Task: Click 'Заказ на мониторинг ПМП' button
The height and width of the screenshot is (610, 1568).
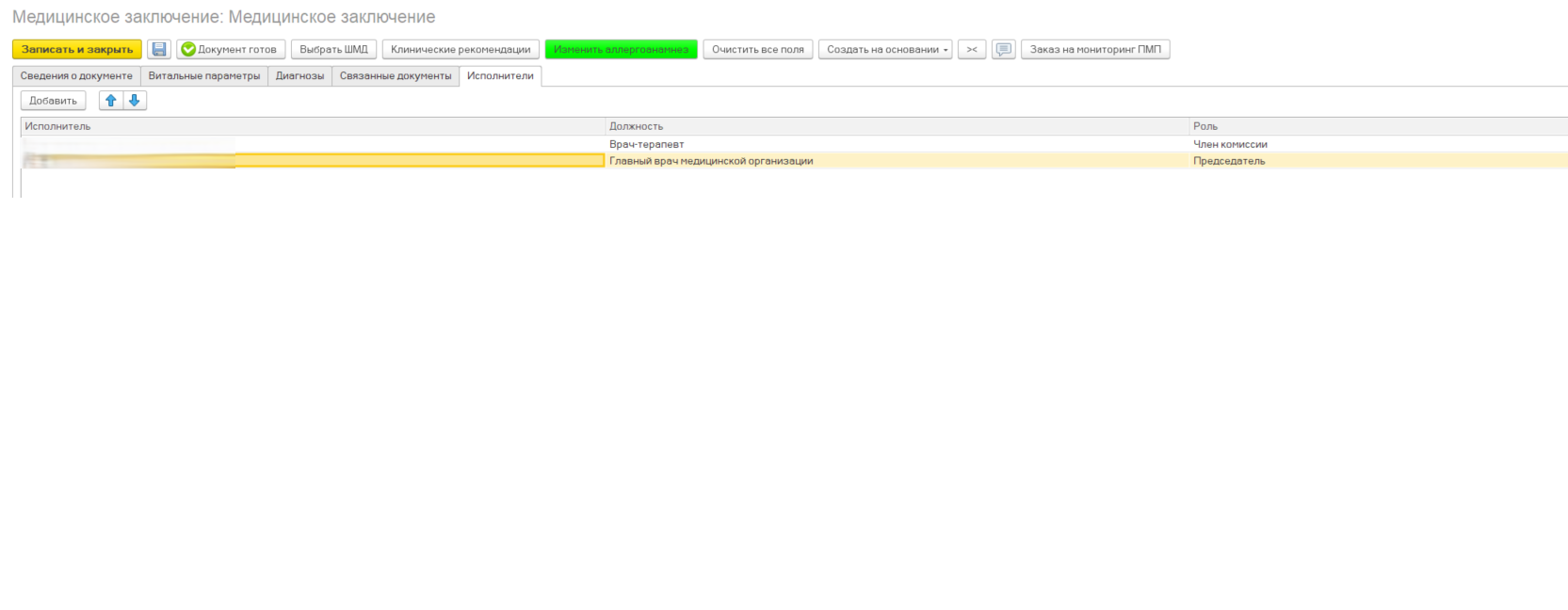Action: [1094, 50]
